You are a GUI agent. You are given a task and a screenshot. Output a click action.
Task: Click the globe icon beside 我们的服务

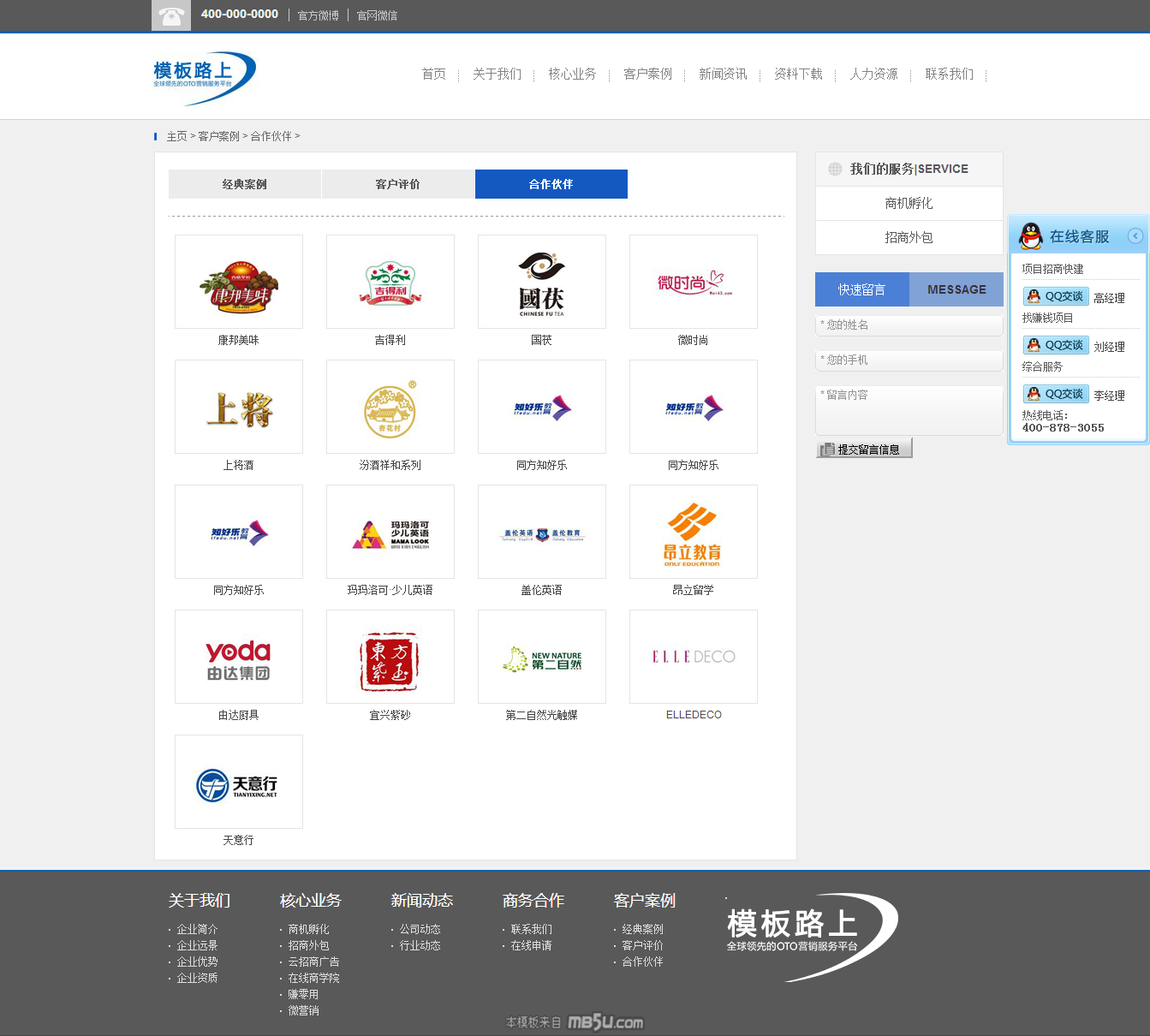[x=835, y=170]
